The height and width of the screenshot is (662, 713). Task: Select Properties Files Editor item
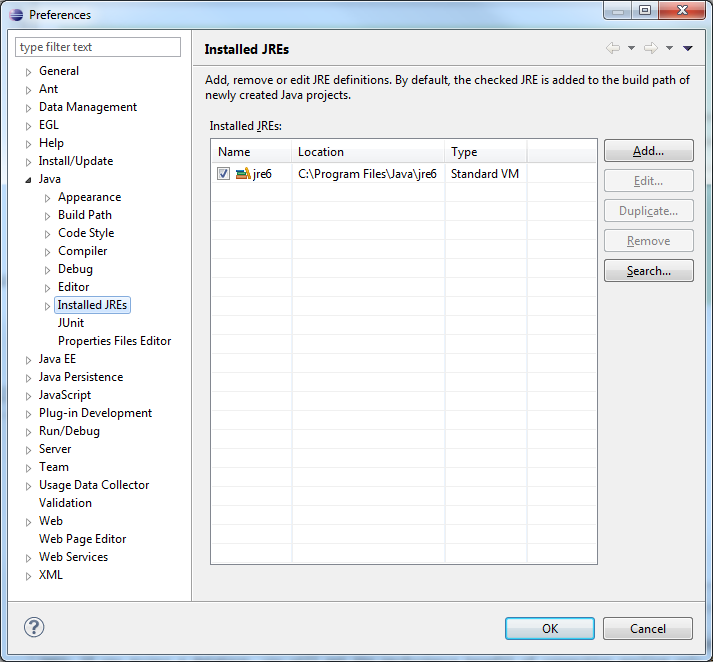[115, 341]
